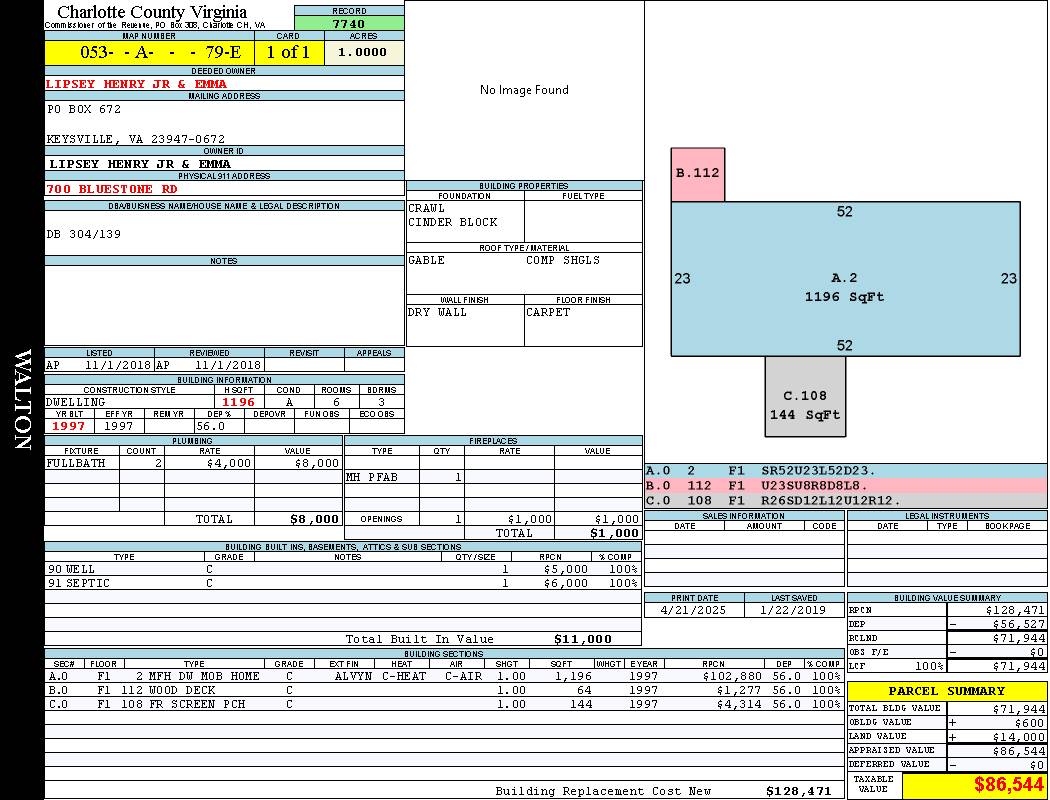Image resolution: width=1050 pixels, height=800 pixels.
Task: Click APPRAISED VALUE $86,544
Action: pyautogui.click(x=1019, y=750)
